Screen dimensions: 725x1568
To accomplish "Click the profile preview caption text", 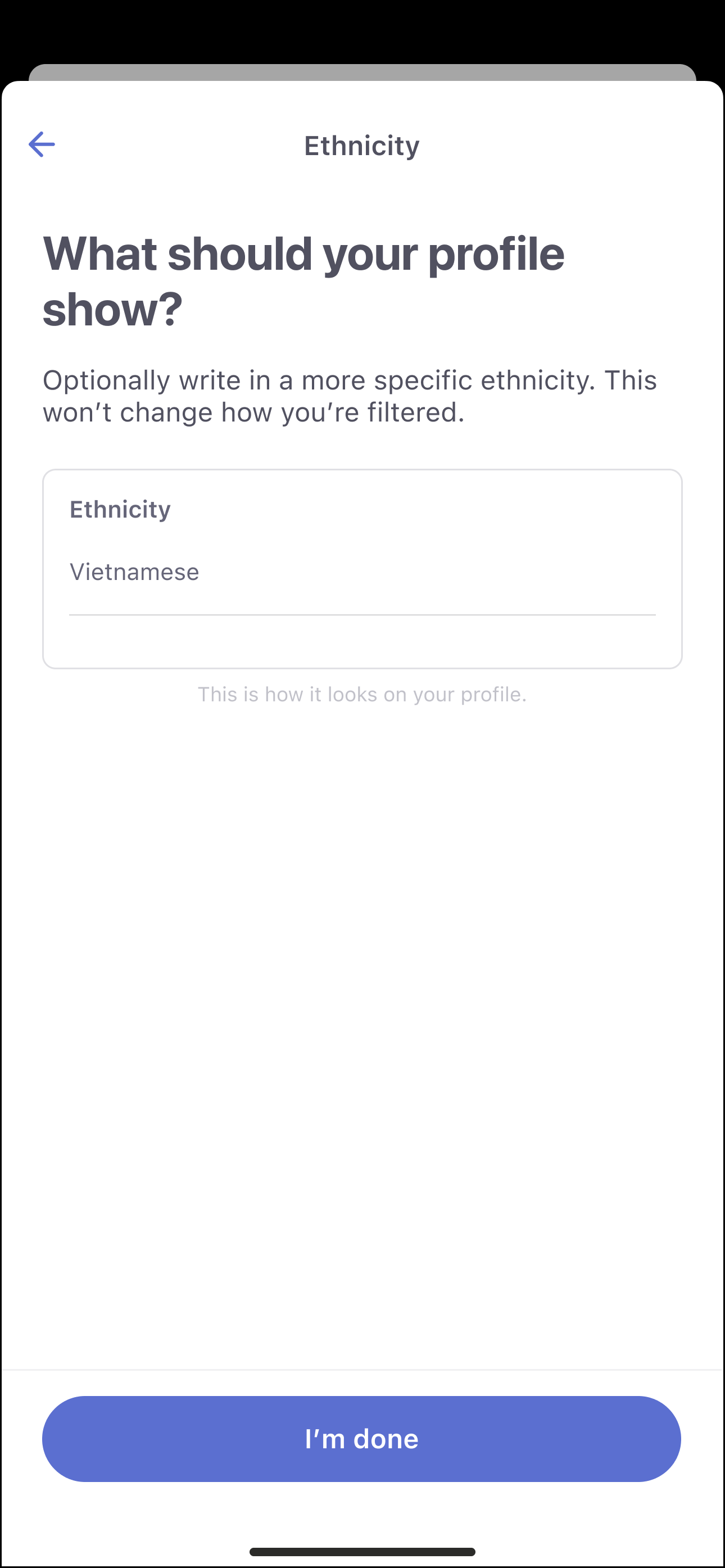I will (362, 694).
